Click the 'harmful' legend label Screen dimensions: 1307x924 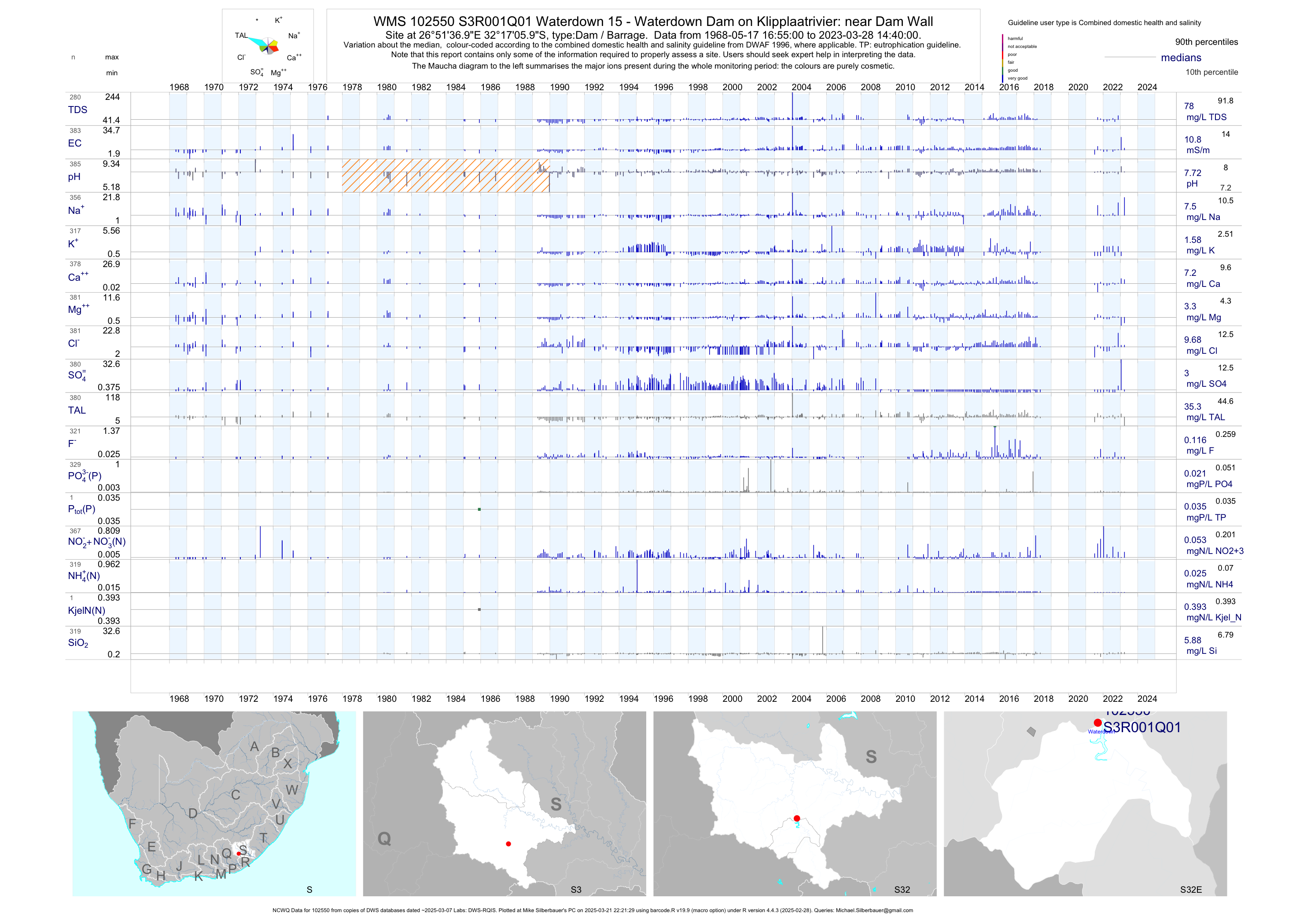coord(1015,39)
